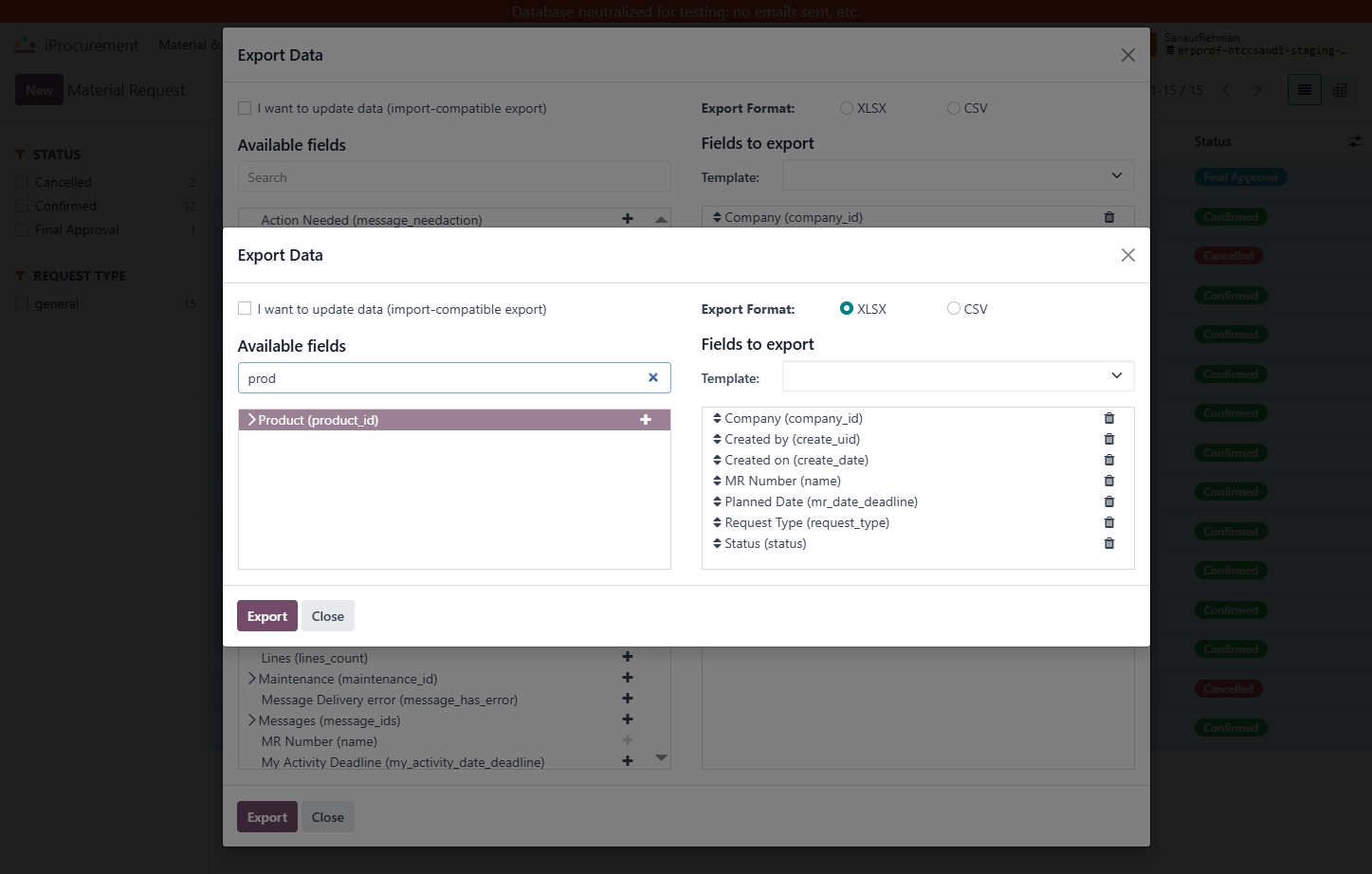Delete MR Number (name) from fields to export

pyautogui.click(x=1109, y=481)
